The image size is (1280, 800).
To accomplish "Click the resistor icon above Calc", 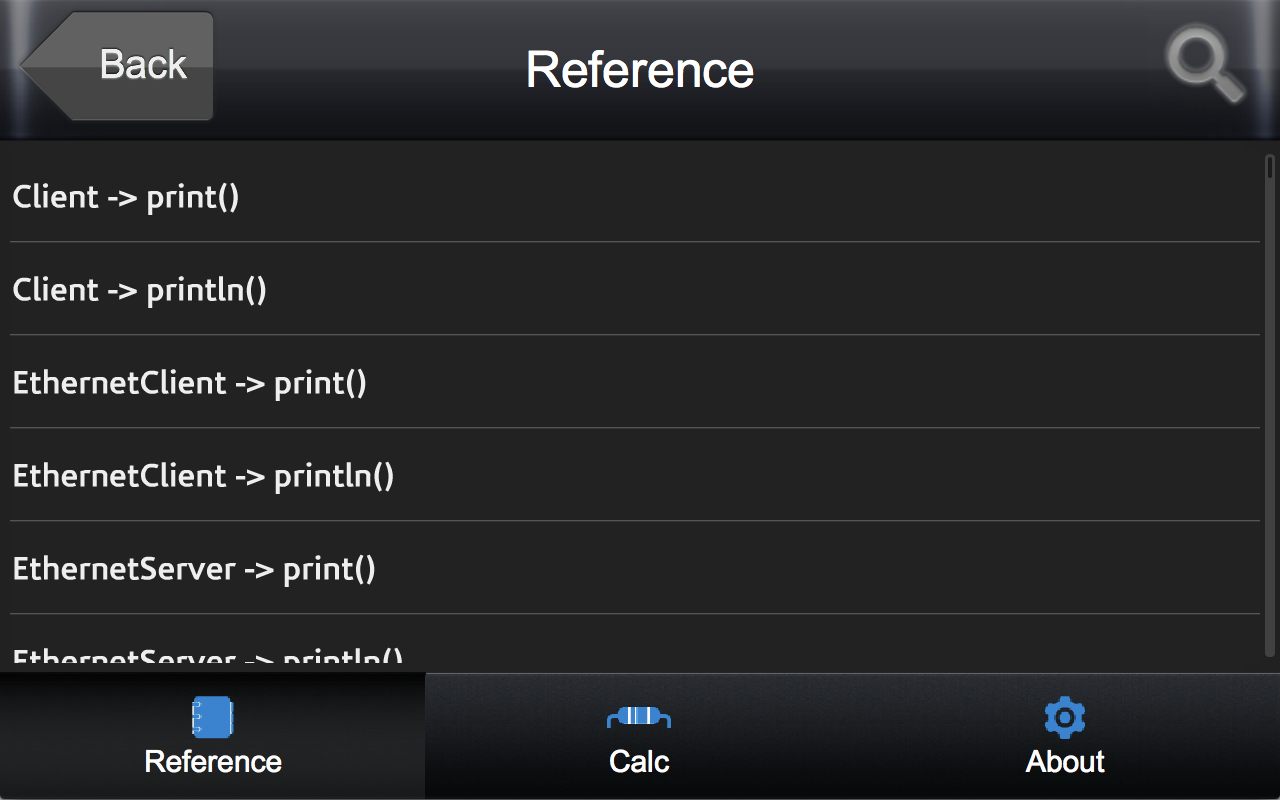I will pyautogui.click(x=639, y=716).
